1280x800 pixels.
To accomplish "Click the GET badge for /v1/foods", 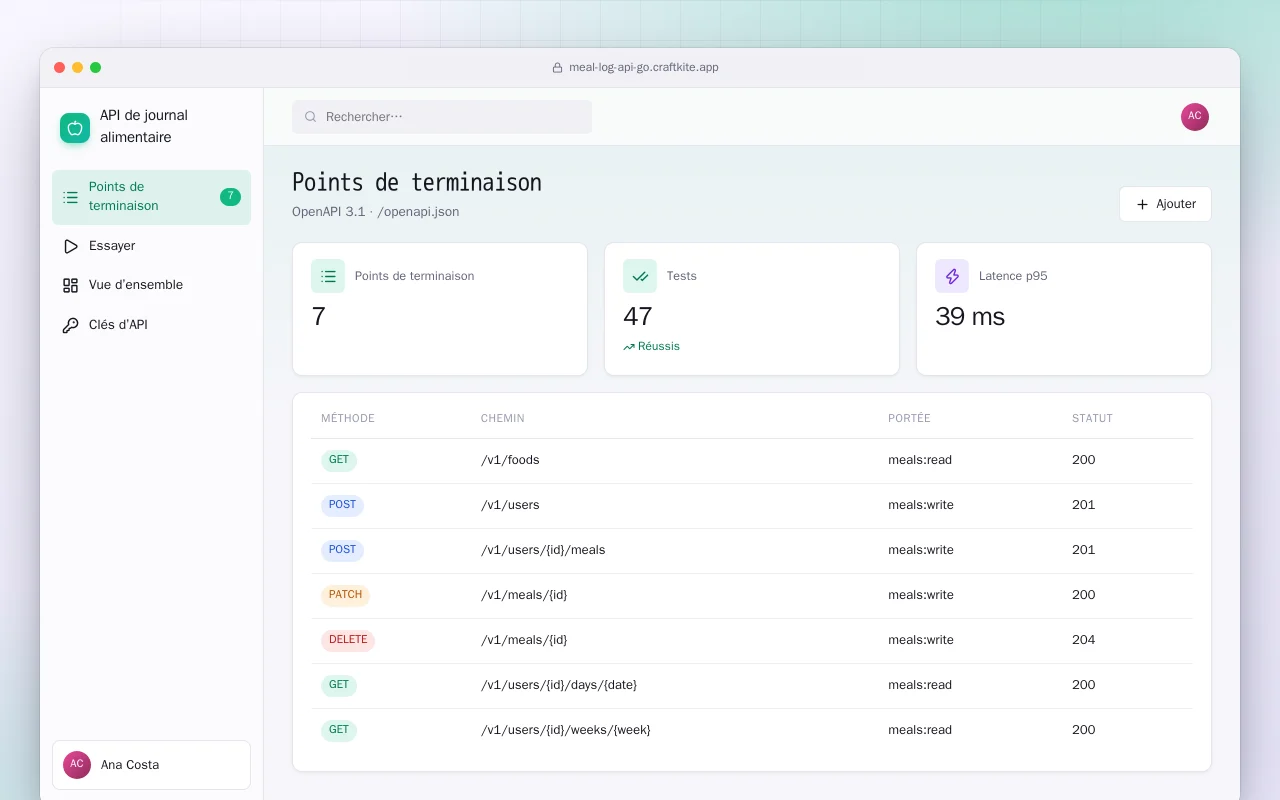I will point(339,461).
